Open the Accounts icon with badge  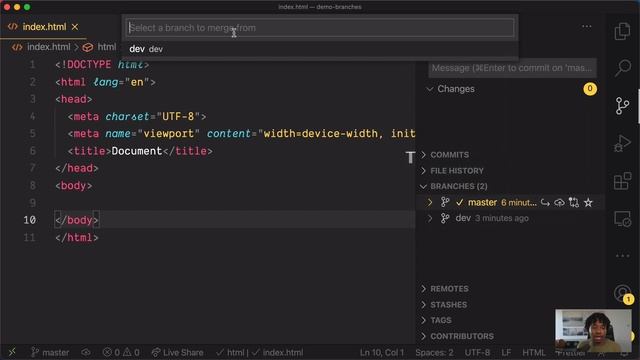click(623, 293)
